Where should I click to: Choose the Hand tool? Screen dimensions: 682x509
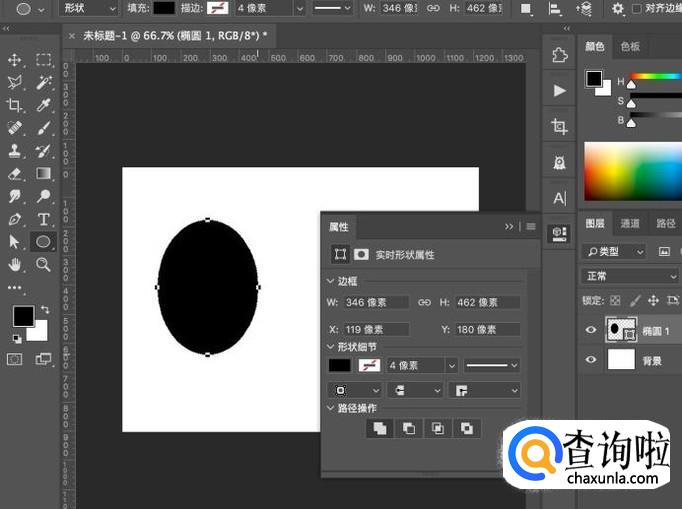point(15,264)
